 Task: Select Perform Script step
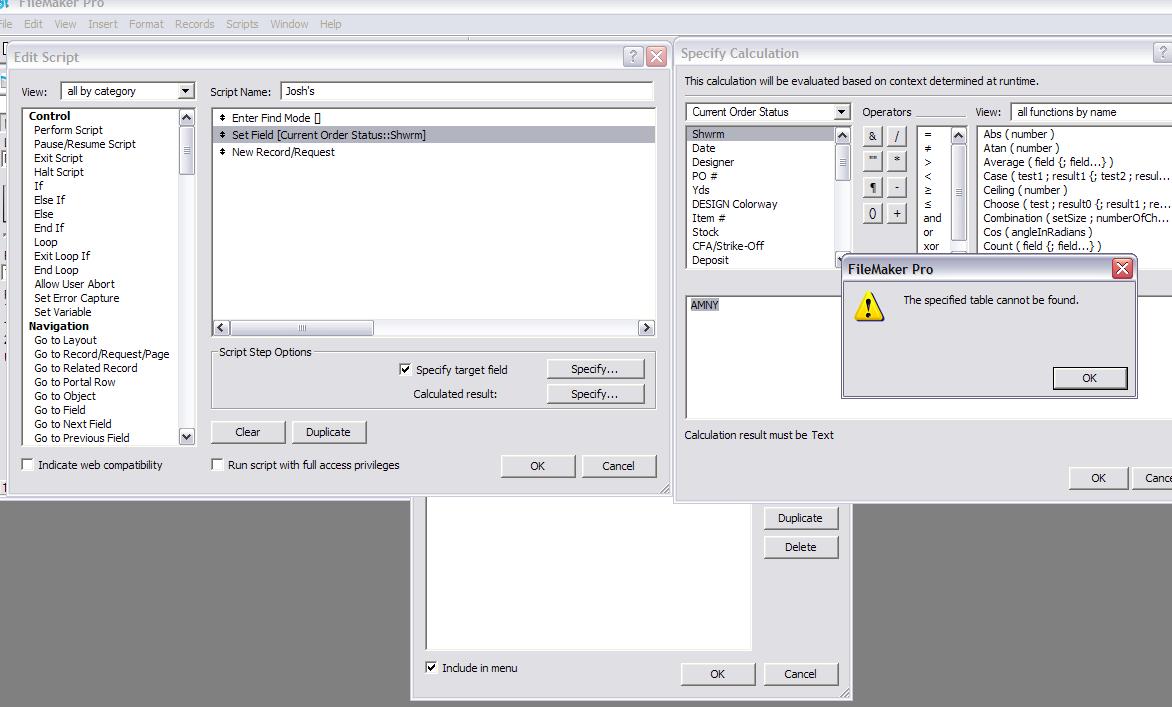click(x=68, y=130)
